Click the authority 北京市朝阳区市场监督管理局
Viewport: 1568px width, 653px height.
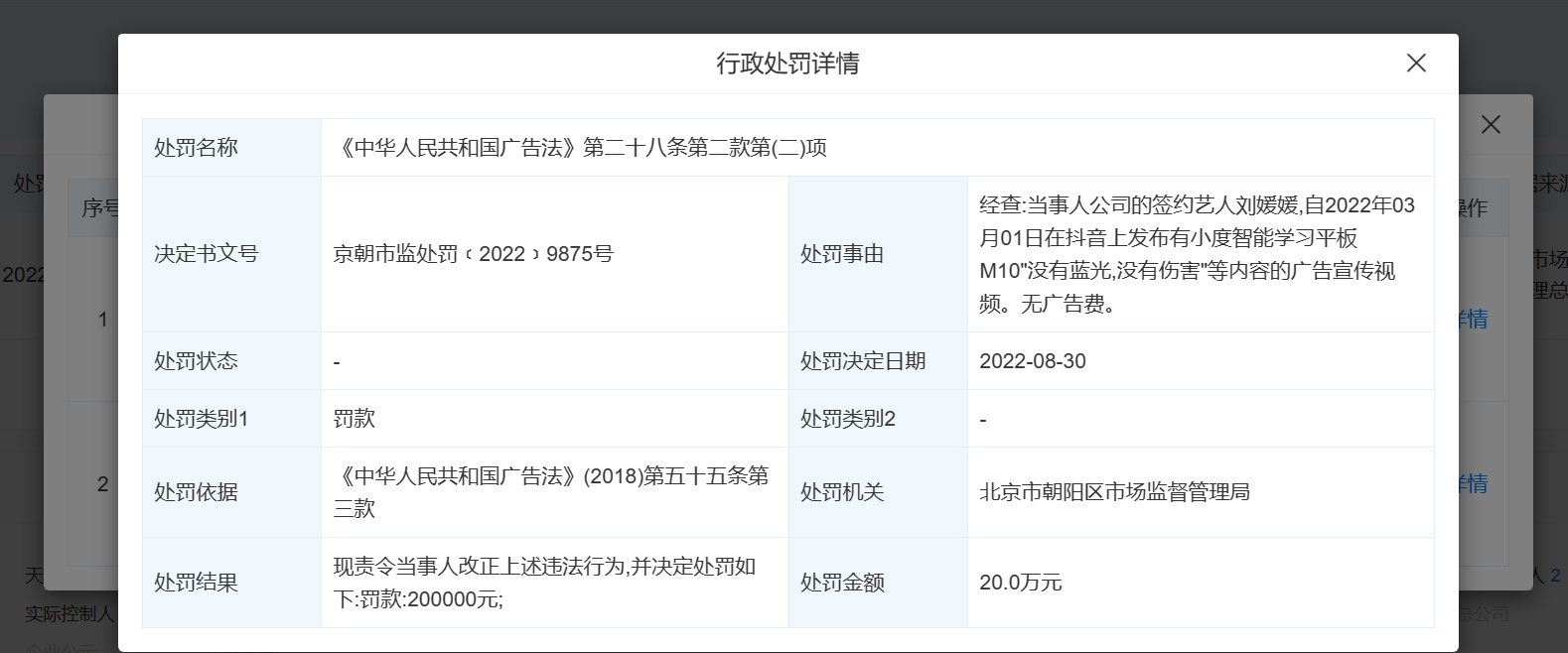coord(1114,492)
